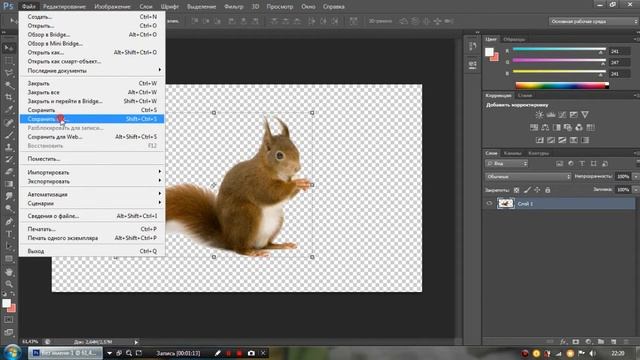Toggle visibility of layer Слой 1
Viewport: 640px width, 360px height.
tap(489, 204)
